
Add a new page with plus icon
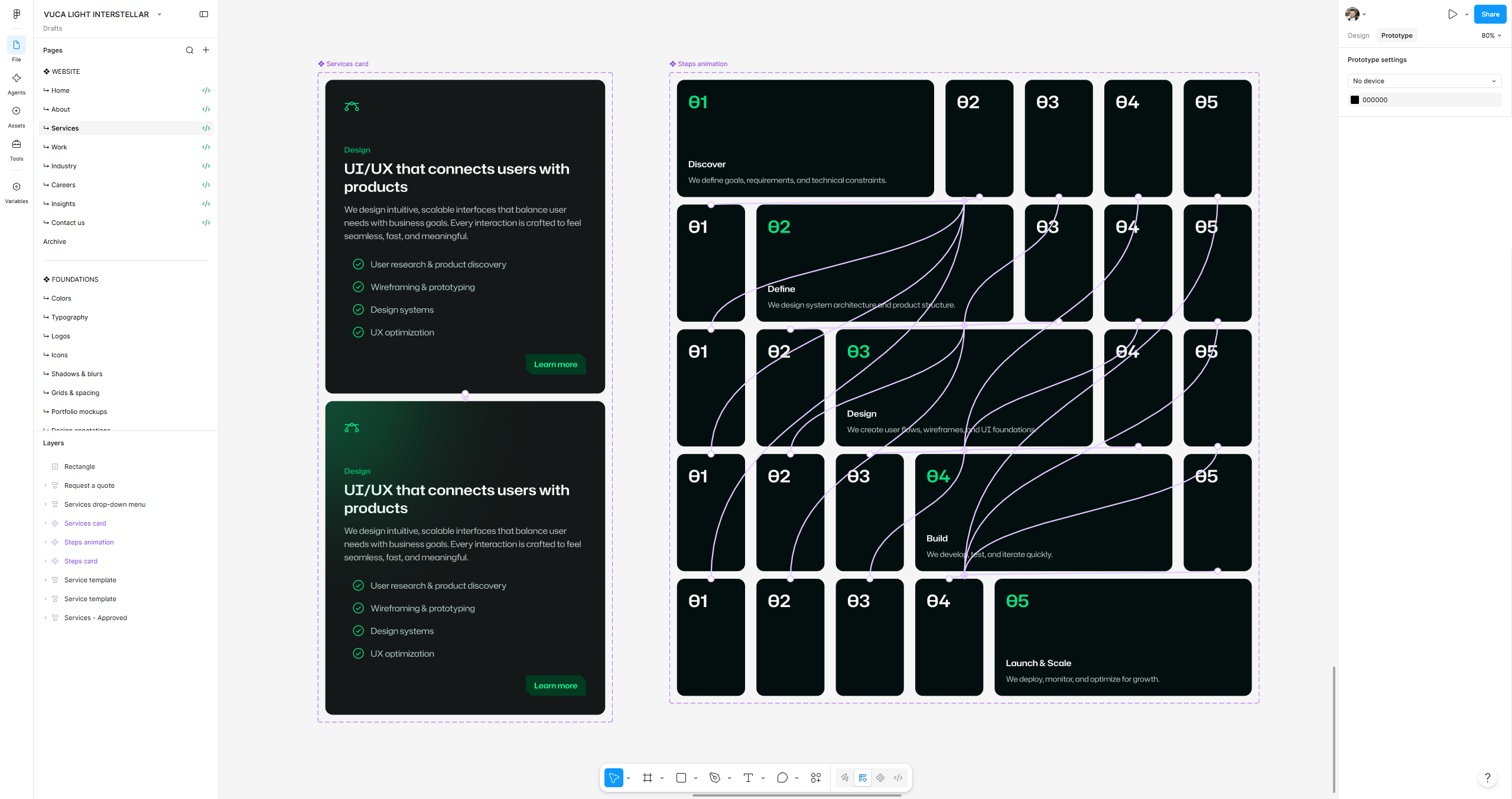pos(206,50)
